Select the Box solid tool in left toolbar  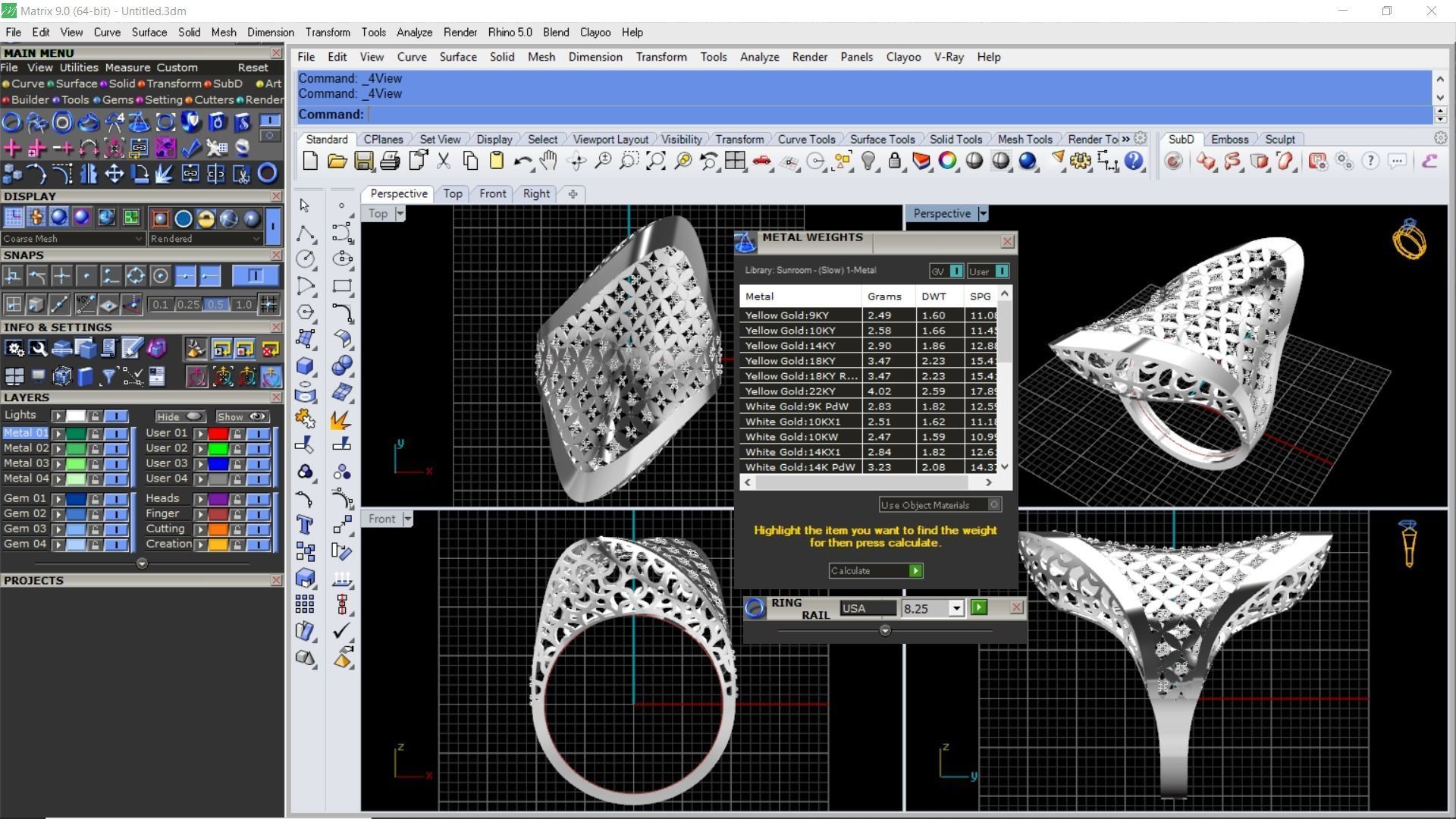(x=305, y=366)
